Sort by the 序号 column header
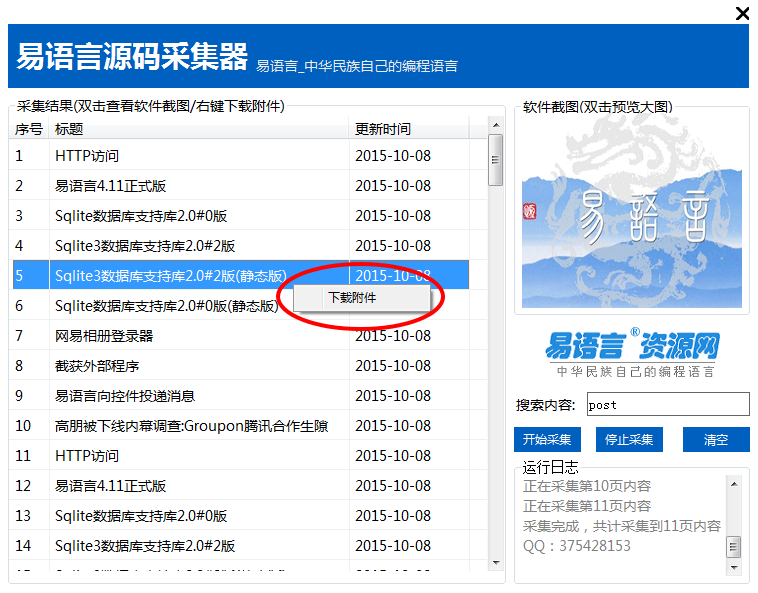The width and height of the screenshot is (758, 593). pos(29,129)
